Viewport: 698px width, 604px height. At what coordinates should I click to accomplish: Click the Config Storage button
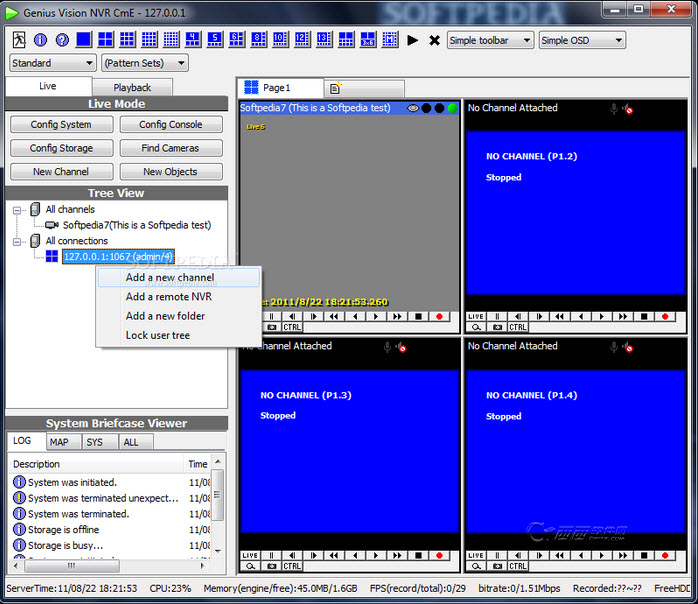(x=61, y=148)
